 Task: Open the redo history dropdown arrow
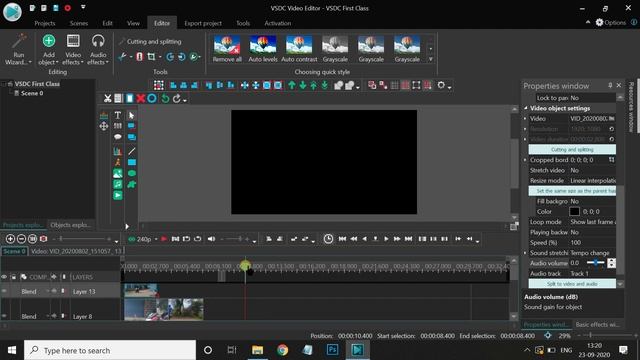click(x=184, y=100)
